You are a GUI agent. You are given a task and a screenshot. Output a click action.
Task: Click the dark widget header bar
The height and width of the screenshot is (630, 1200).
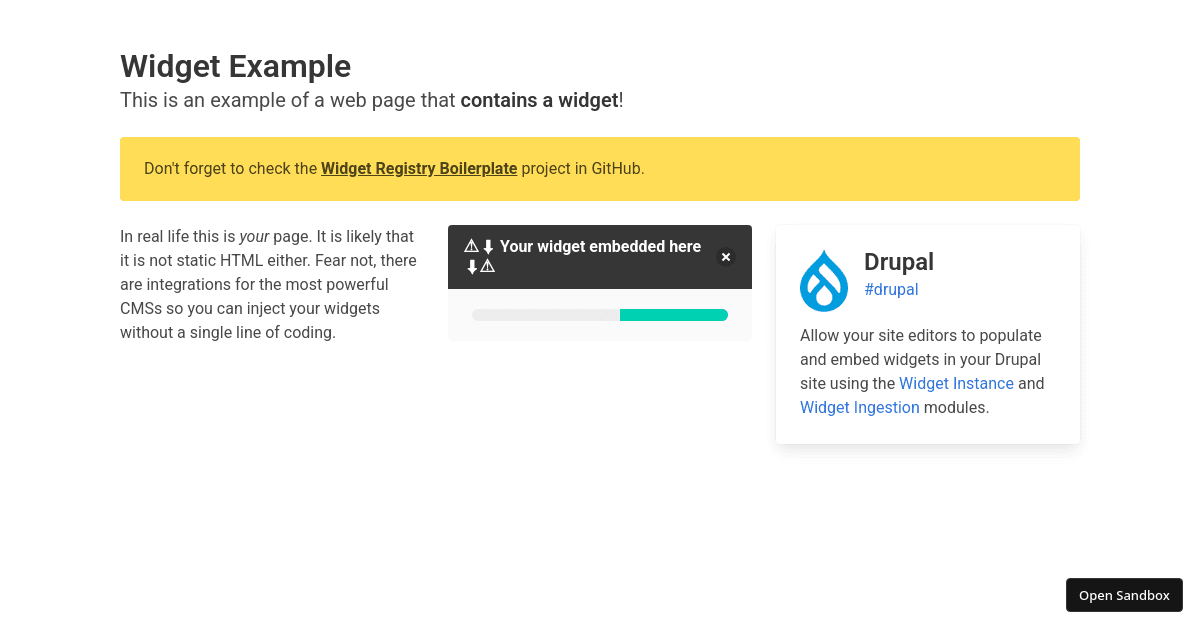coord(600,256)
